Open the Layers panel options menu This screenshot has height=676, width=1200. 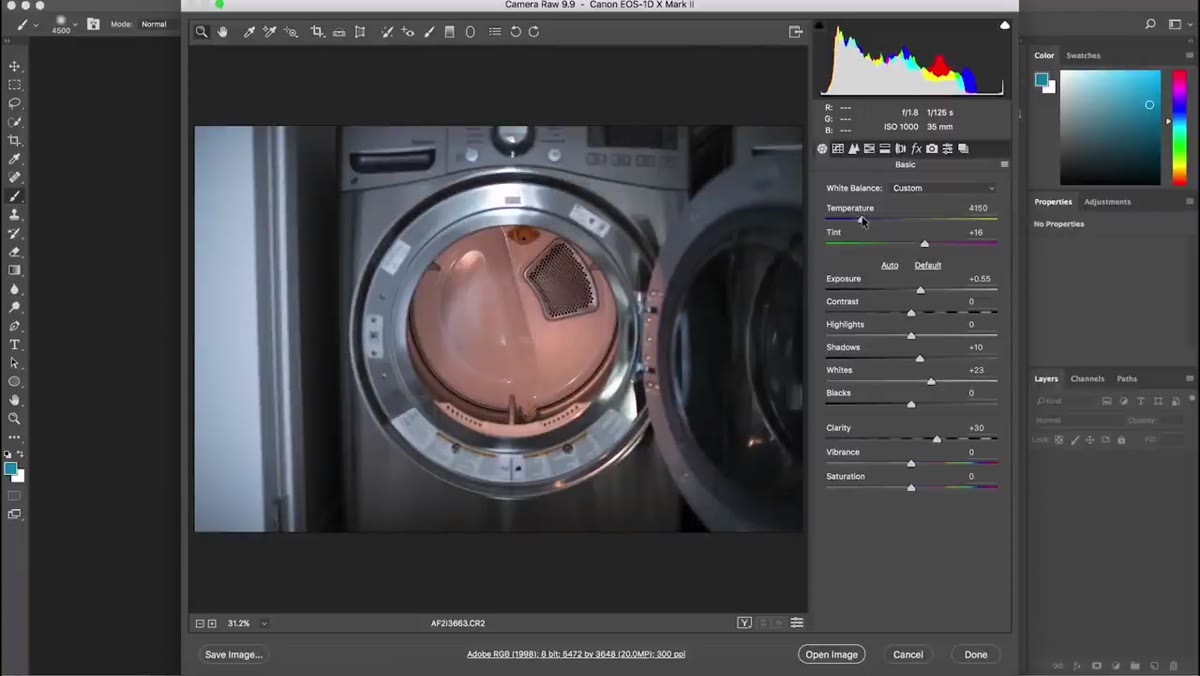point(1190,378)
